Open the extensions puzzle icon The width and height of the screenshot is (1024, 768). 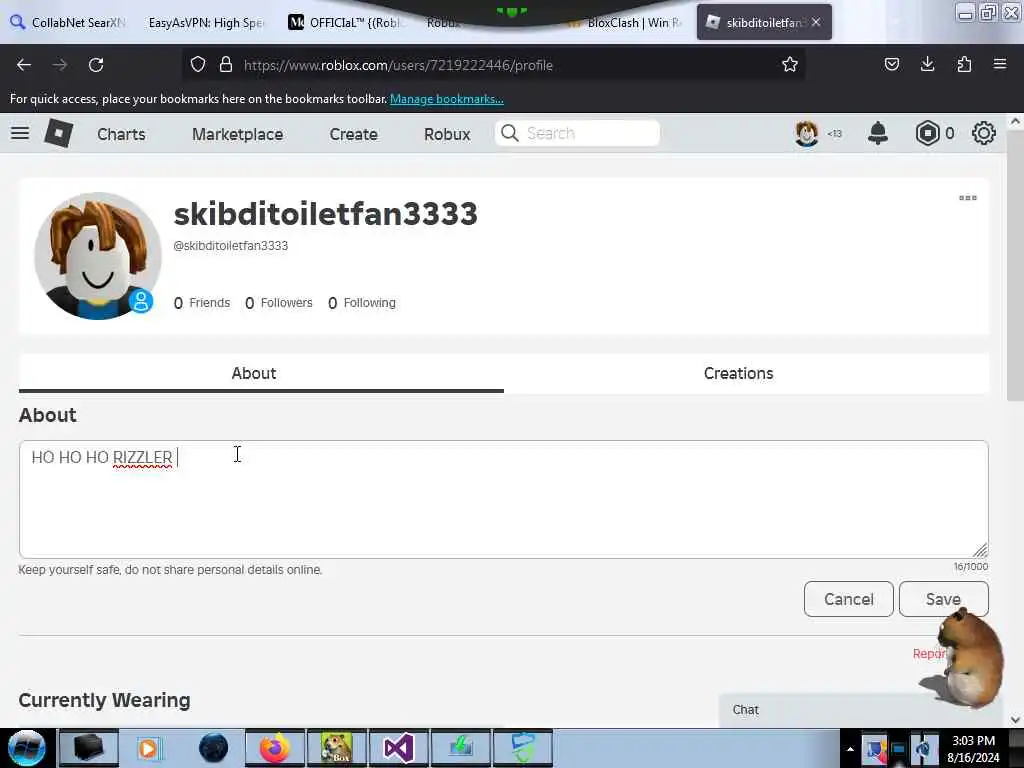(x=964, y=64)
